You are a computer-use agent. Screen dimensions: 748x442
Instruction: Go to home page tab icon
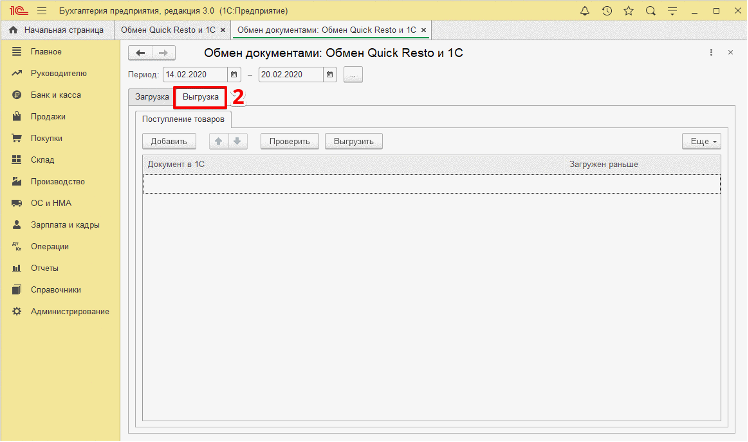coord(13,30)
